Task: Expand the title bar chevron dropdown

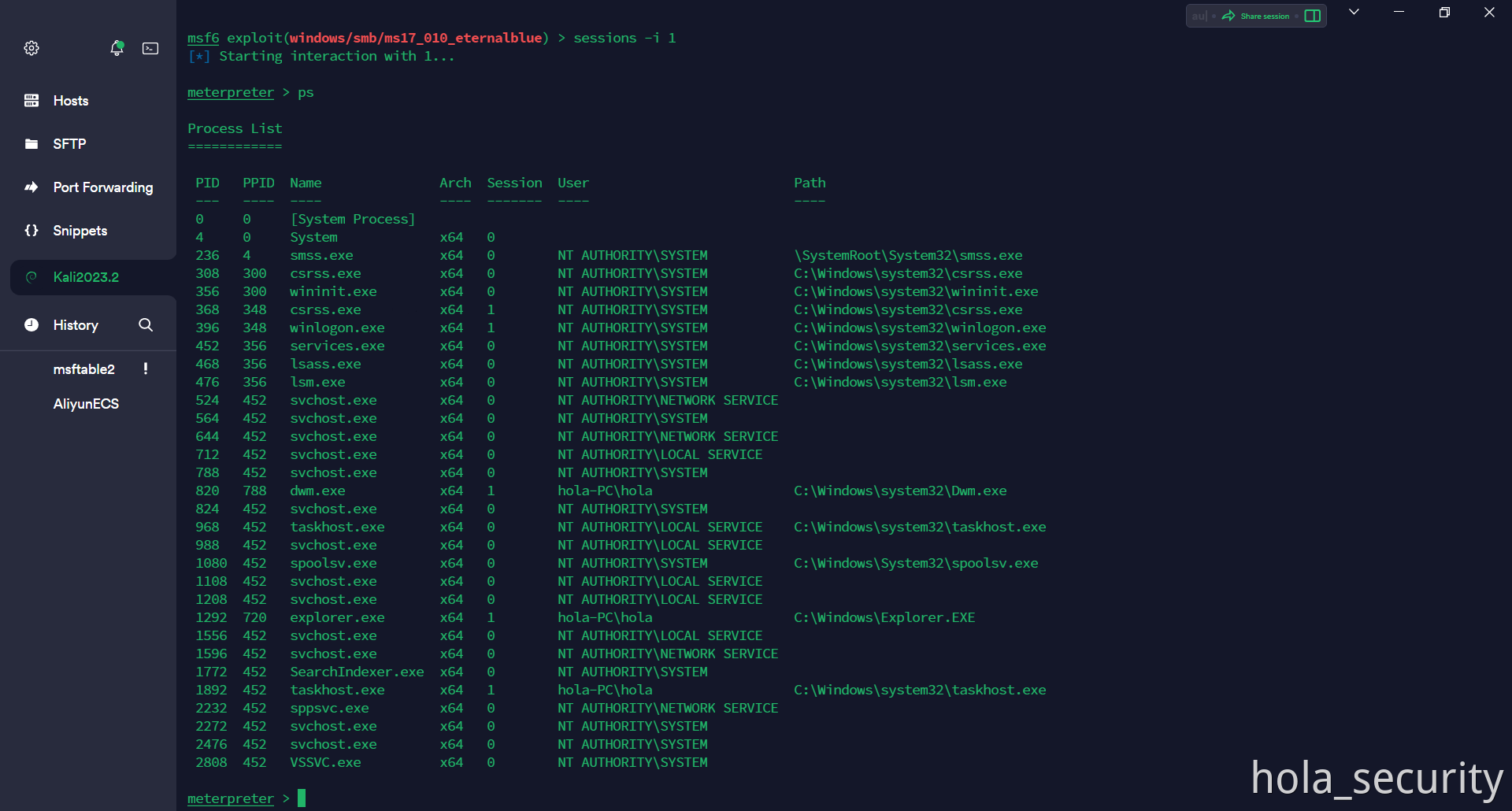Action: (x=1354, y=12)
